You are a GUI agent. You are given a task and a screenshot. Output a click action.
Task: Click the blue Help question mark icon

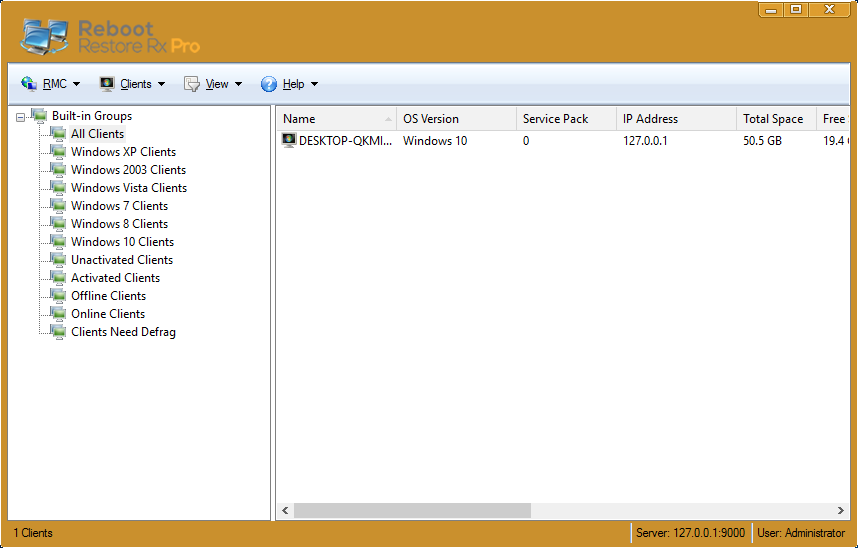(269, 84)
